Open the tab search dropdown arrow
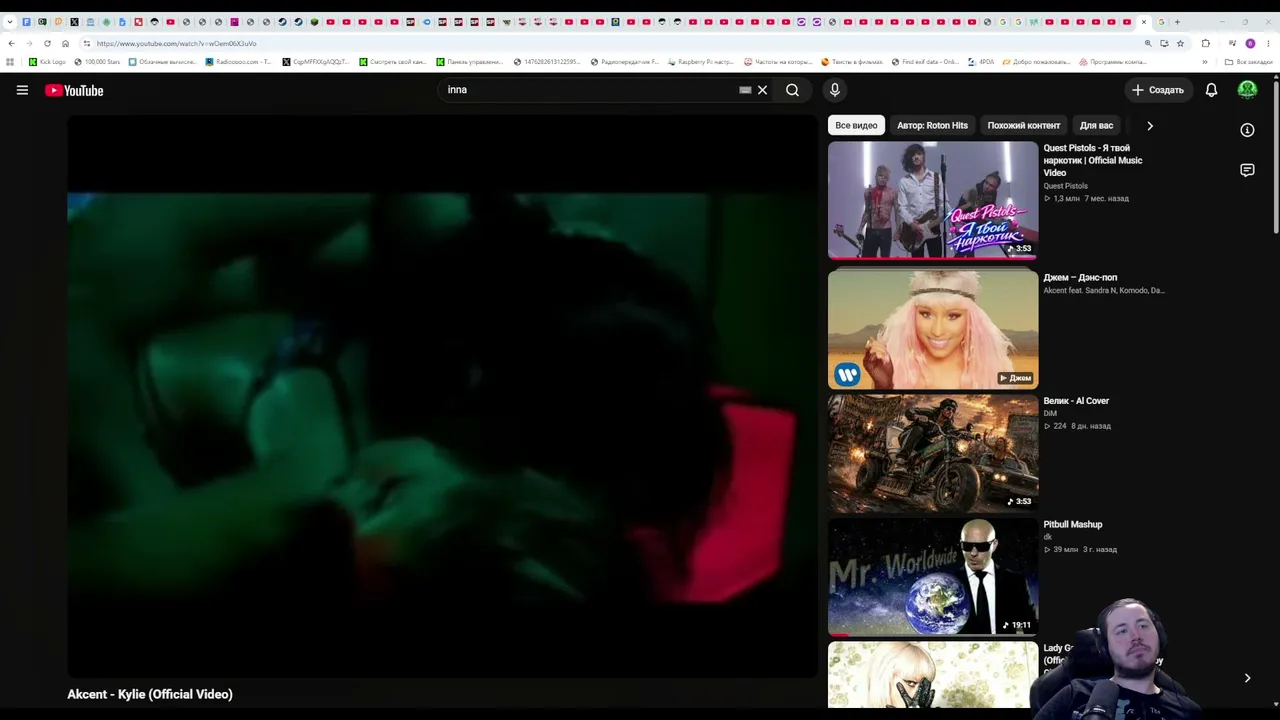 [x=10, y=22]
